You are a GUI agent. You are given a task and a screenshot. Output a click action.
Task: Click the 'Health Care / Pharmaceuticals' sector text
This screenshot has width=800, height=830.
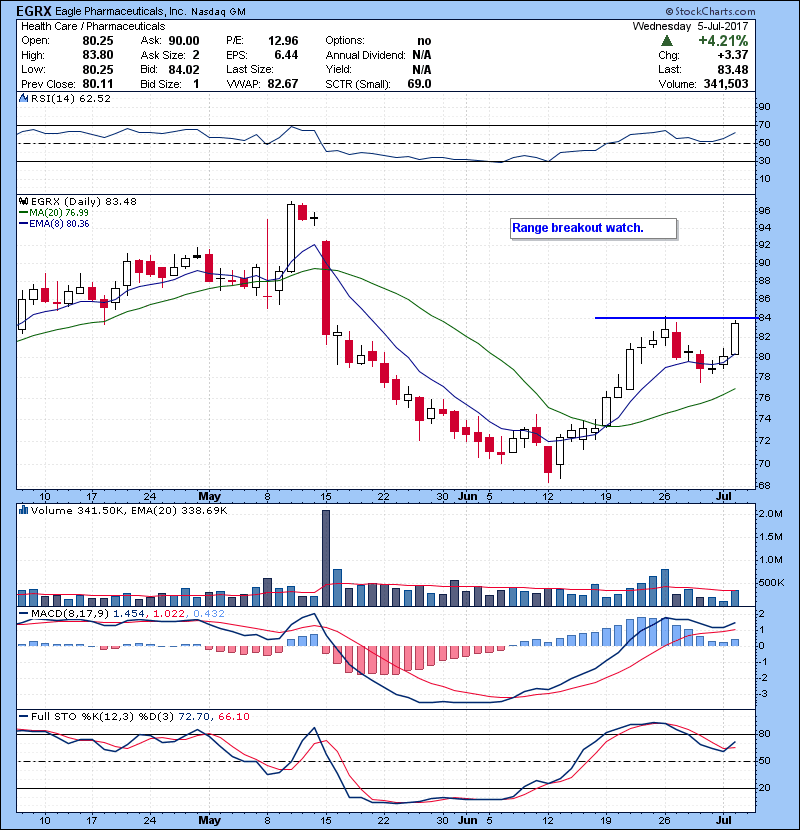click(93, 26)
